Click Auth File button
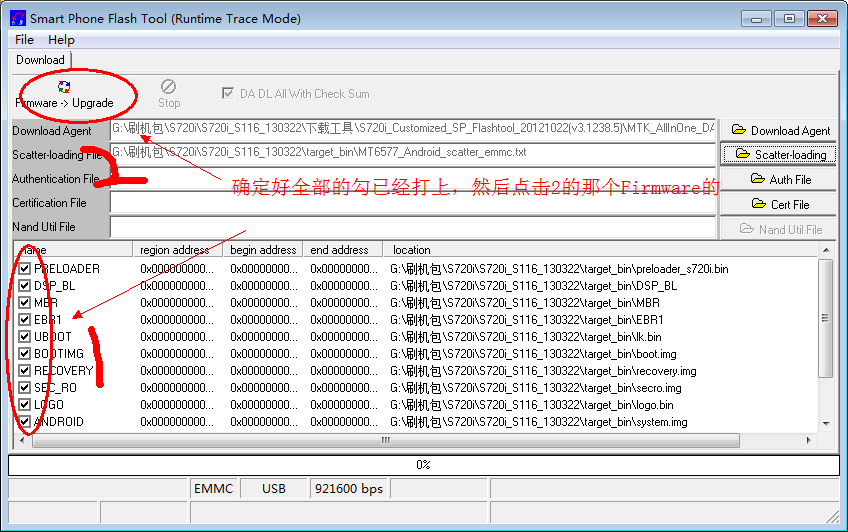Screen dimensions: 848x532 (x=778, y=179)
